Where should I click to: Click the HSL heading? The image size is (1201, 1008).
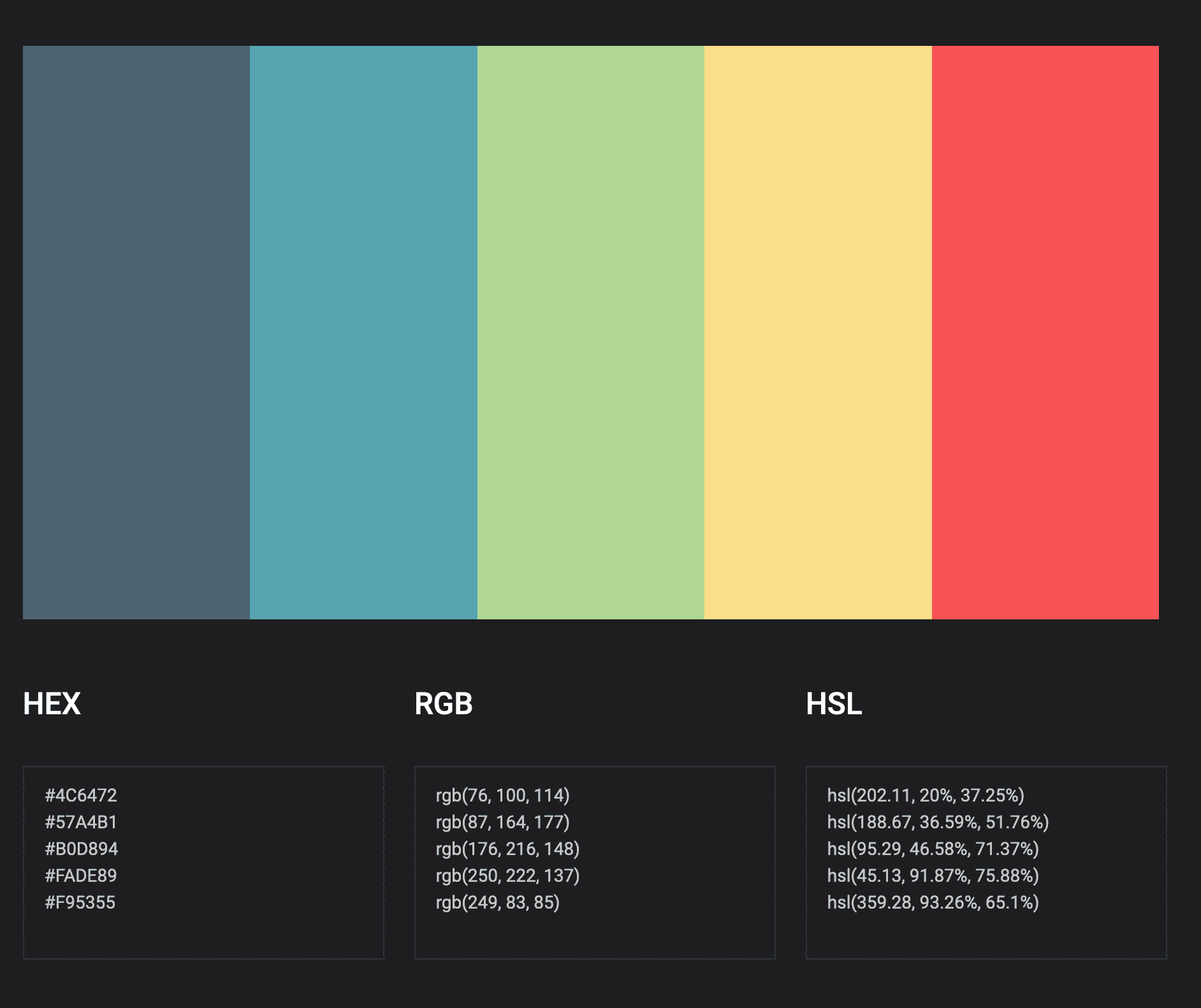tap(834, 704)
